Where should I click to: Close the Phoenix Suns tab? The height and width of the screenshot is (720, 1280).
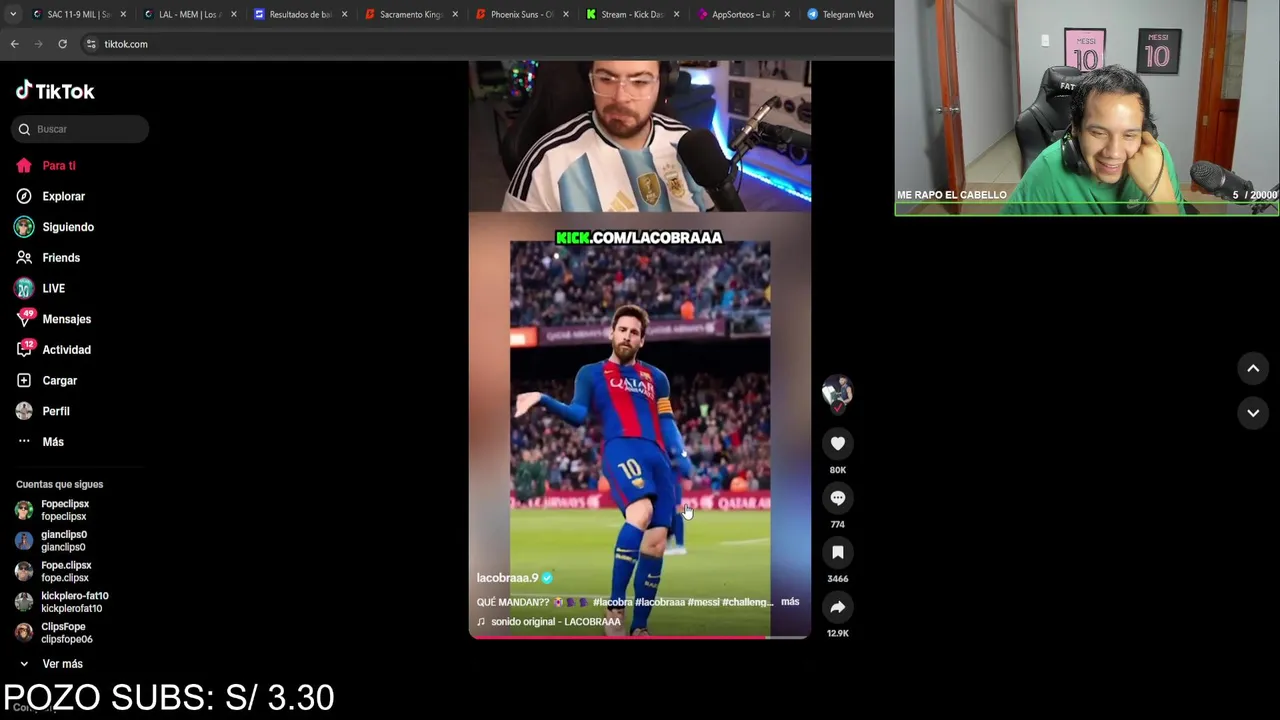[x=566, y=15]
